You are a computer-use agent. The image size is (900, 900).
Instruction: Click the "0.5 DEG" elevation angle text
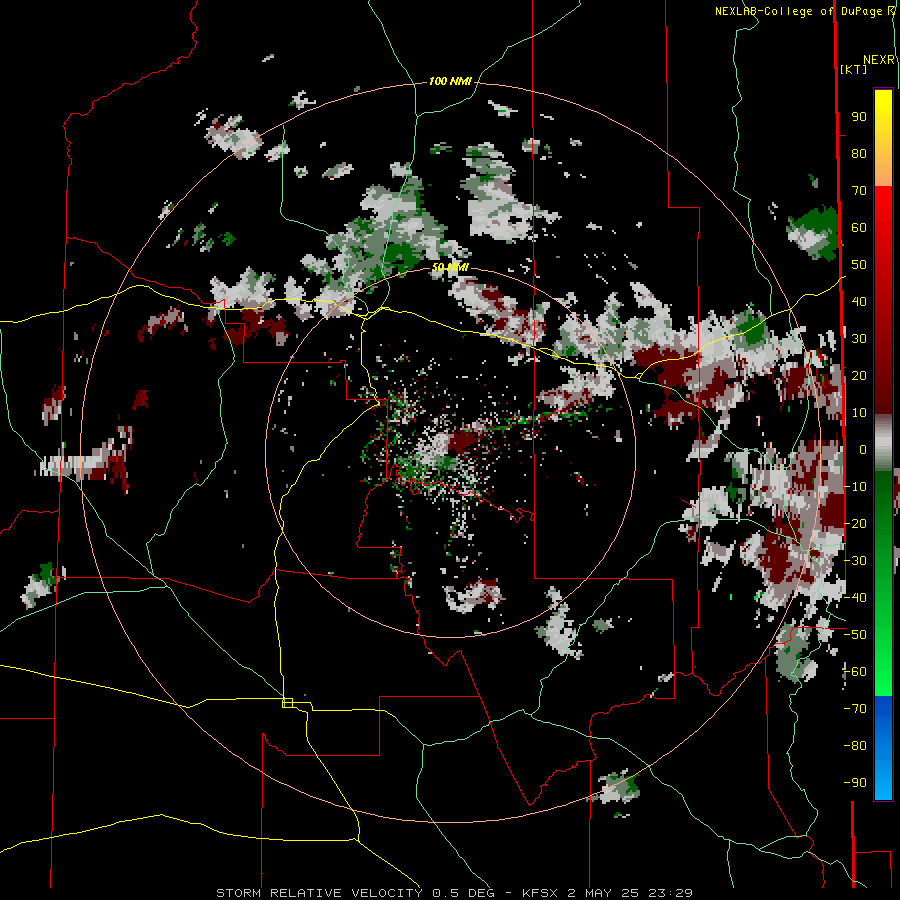(462, 893)
